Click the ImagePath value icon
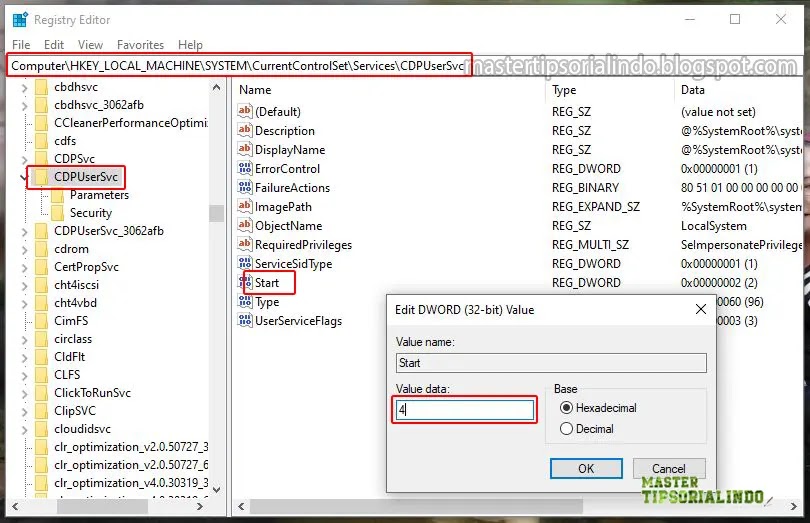Viewport: 810px width, 523px height. coord(244,207)
